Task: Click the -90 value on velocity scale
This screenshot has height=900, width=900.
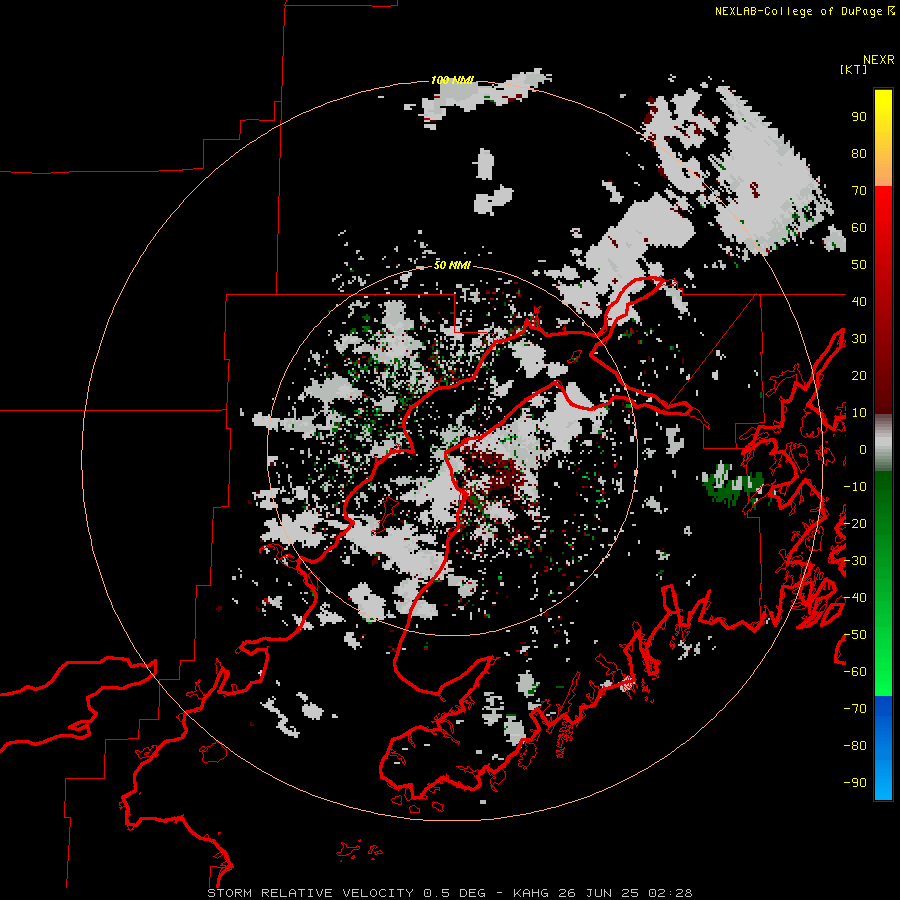Action: (855, 783)
